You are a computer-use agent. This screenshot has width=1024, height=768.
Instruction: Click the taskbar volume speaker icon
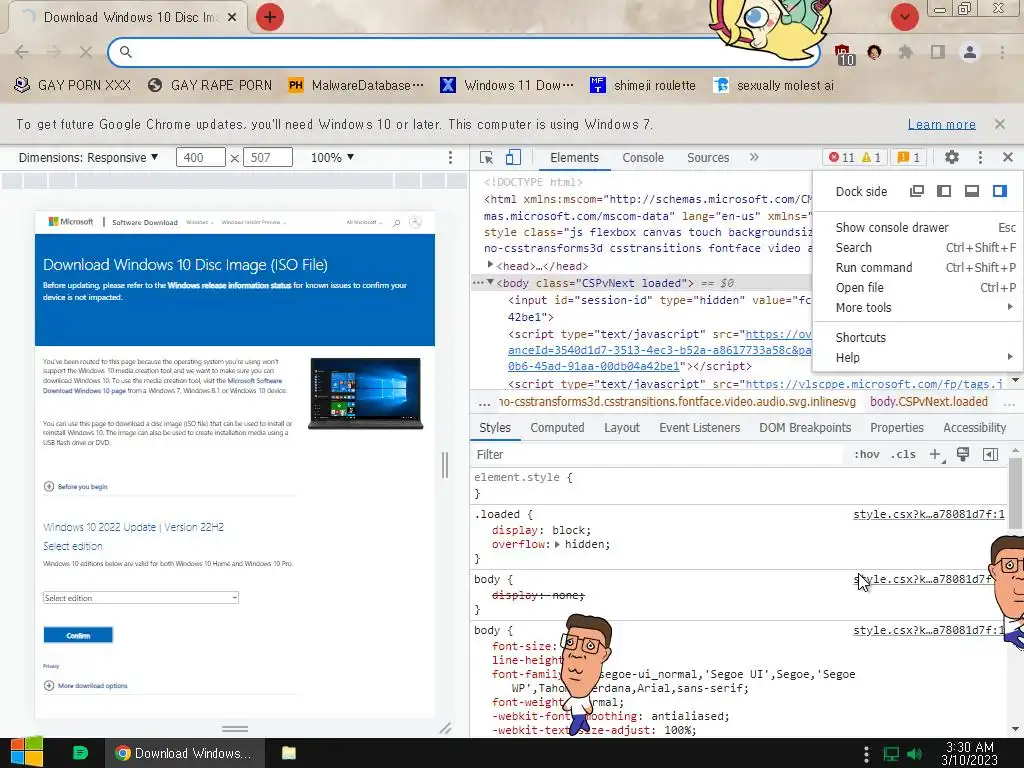tap(914, 754)
